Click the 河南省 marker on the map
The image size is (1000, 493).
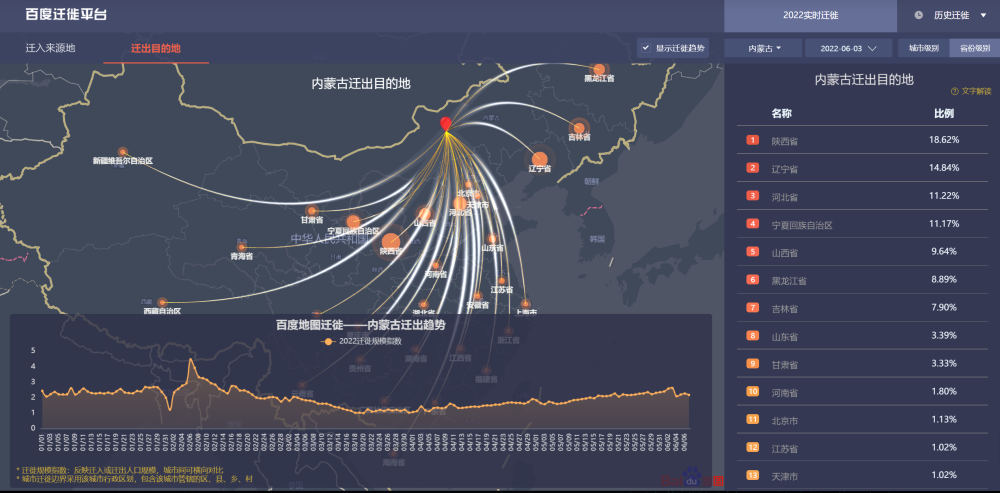click(436, 265)
